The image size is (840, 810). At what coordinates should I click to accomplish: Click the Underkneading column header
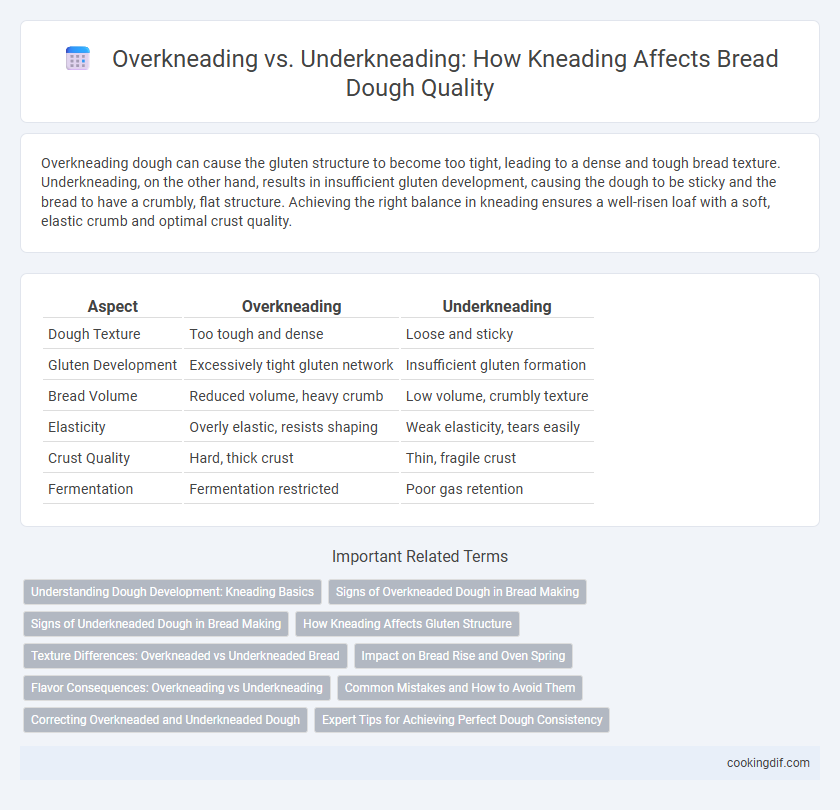click(x=497, y=306)
